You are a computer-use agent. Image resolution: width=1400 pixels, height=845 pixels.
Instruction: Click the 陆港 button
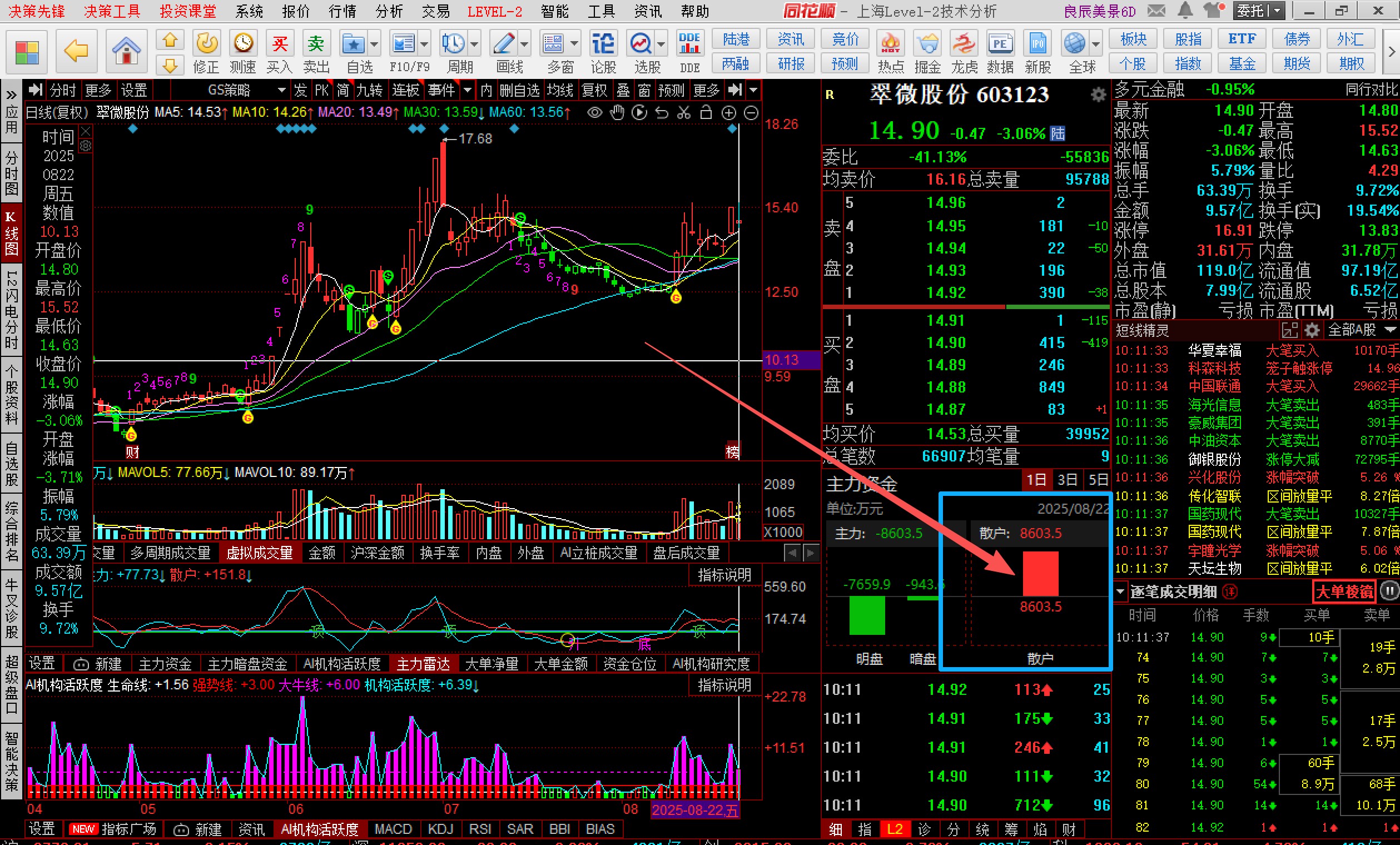pyautogui.click(x=736, y=39)
